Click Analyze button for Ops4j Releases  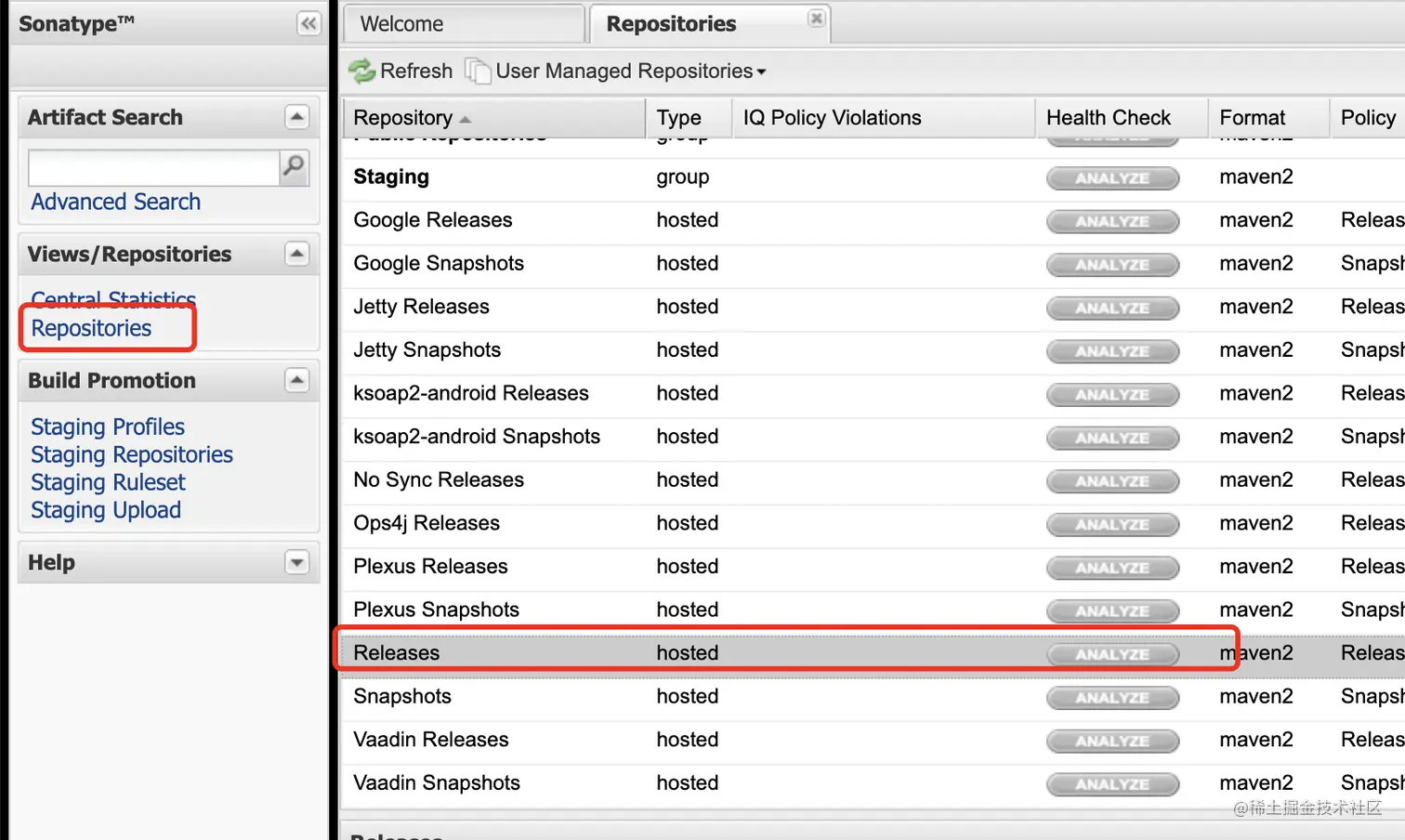point(1112,524)
